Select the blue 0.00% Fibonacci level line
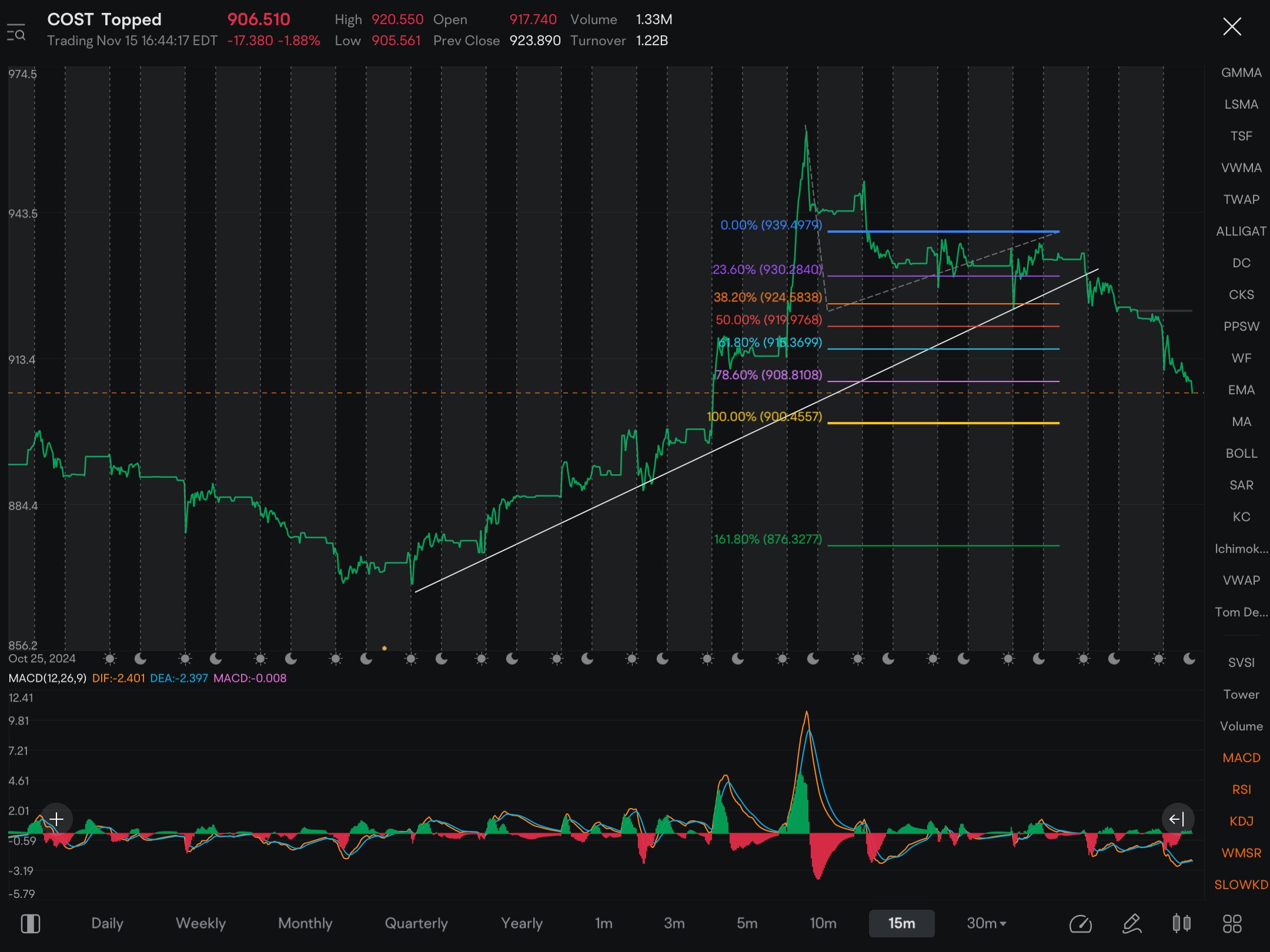 click(x=943, y=232)
